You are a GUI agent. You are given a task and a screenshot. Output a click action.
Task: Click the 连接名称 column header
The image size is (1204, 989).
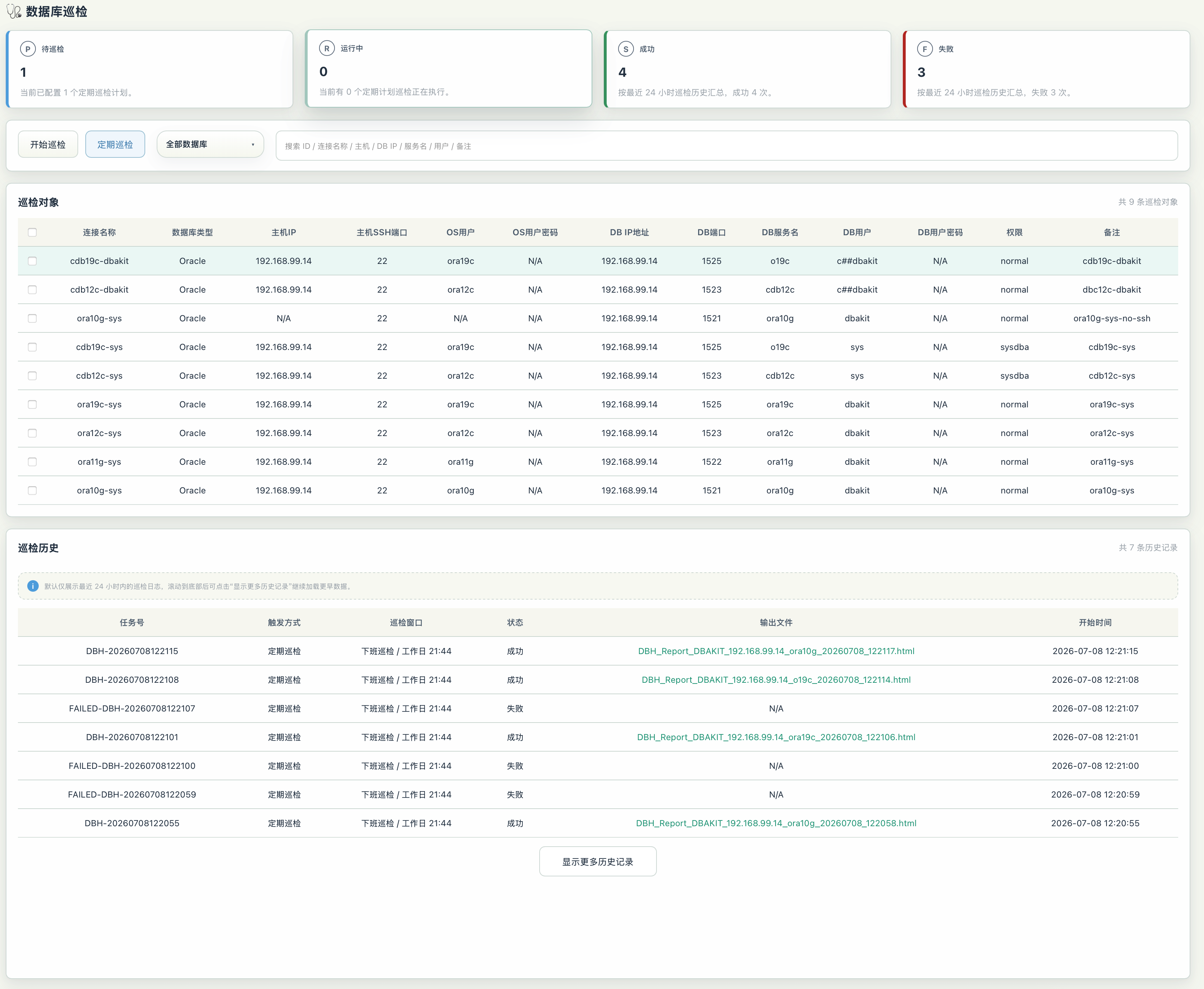pos(99,232)
